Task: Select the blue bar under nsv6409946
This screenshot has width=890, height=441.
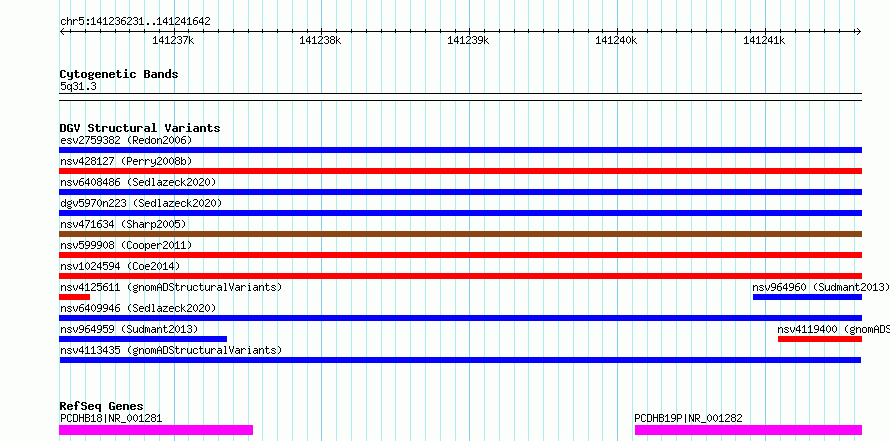Action: pos(460,318)
